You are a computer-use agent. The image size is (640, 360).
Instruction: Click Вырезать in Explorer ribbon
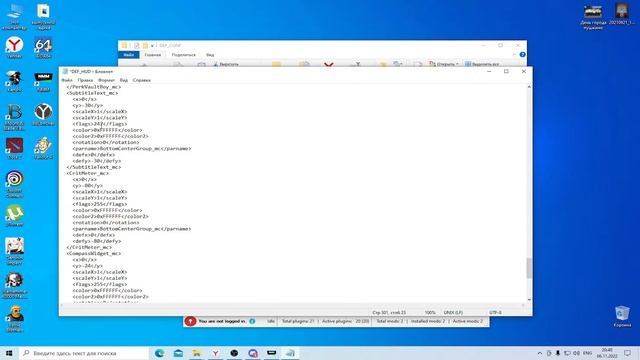[226, 64]
